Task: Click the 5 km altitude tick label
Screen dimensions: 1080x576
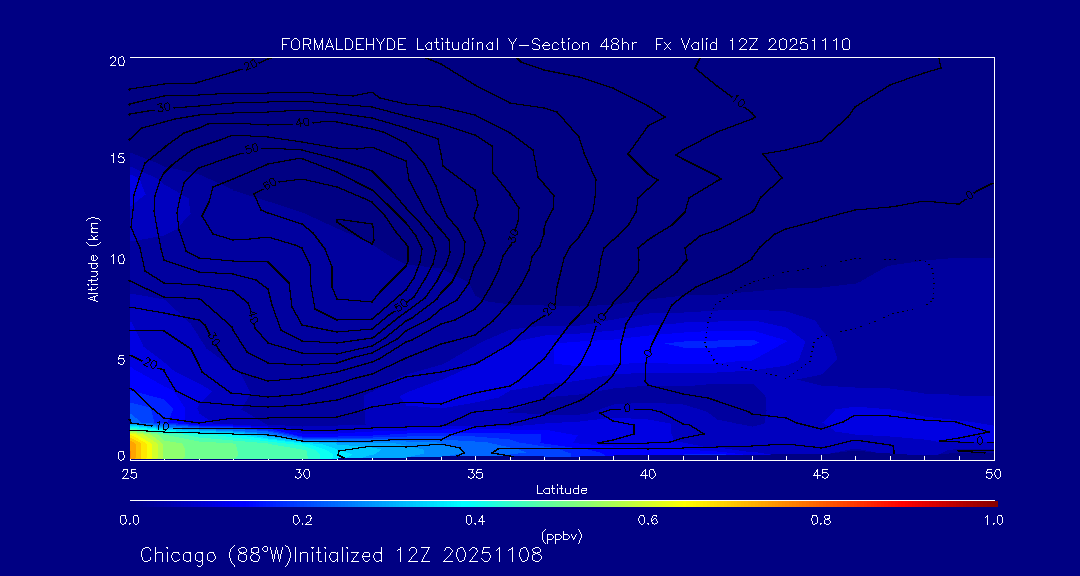Action: [118, 359]
